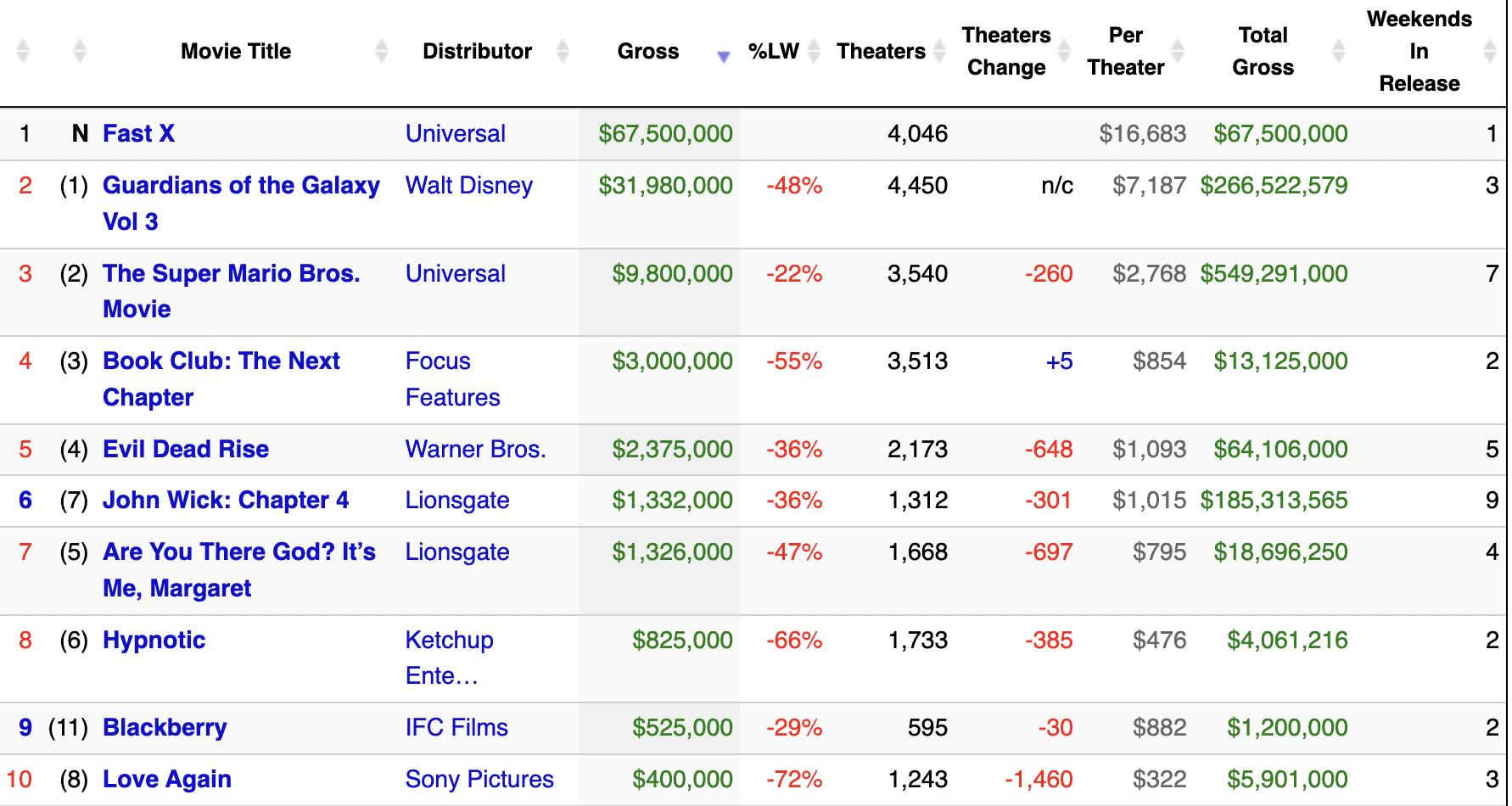Sort by last week's rank column arrows
The height and width of the screenshot is (806, 1512).
click(80, 52)
